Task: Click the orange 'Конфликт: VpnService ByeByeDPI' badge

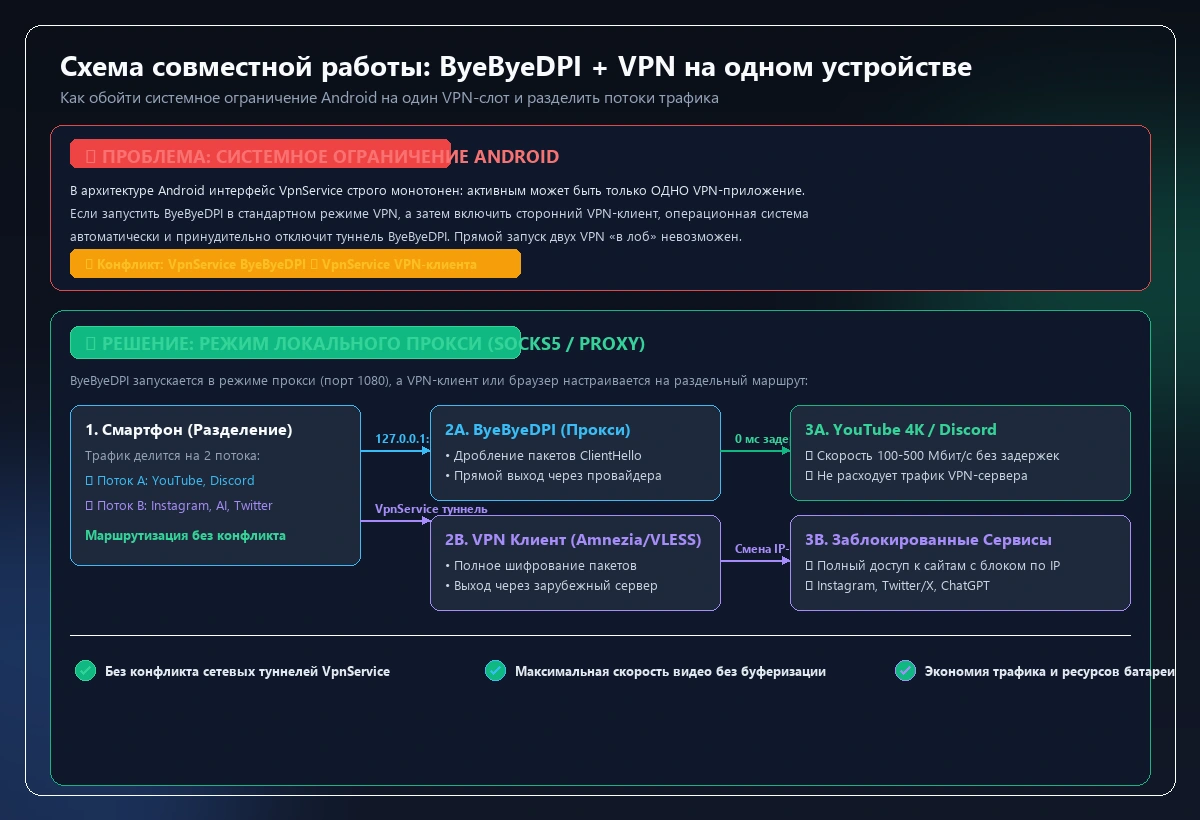Action: click(x=295, y=264)
